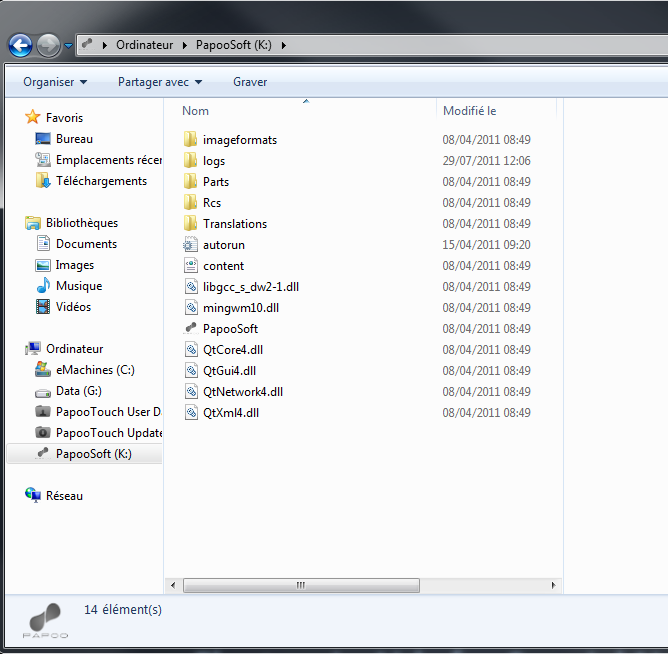Select Ordinateur in the navigation pane

click(75, 349)
